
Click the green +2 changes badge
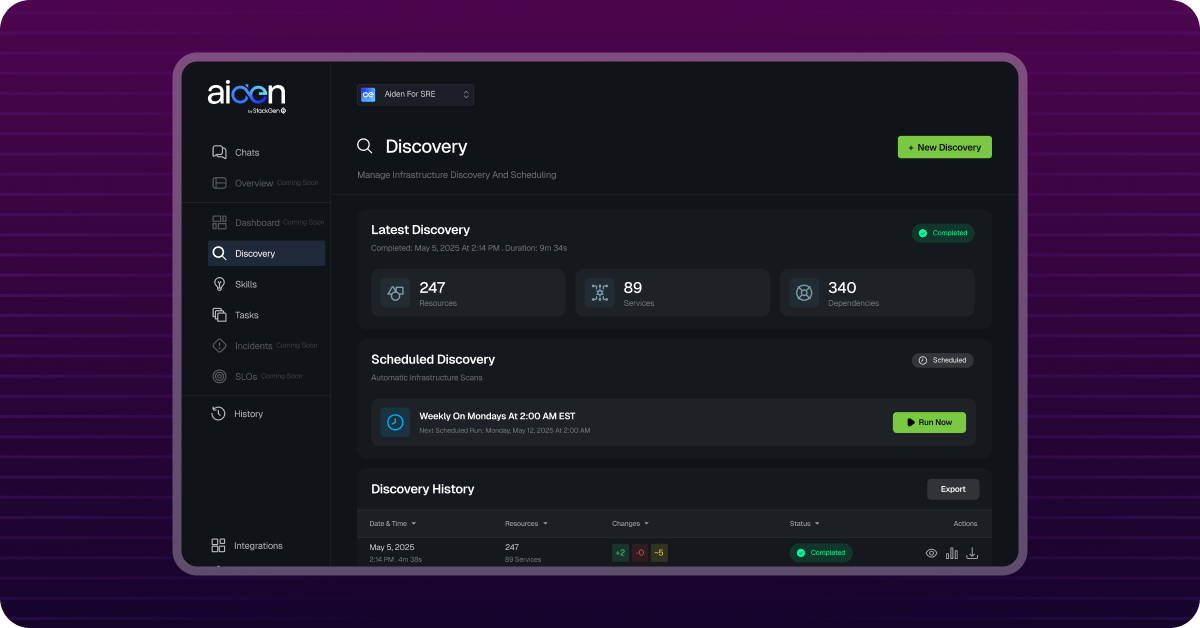[x=620, y=553]
